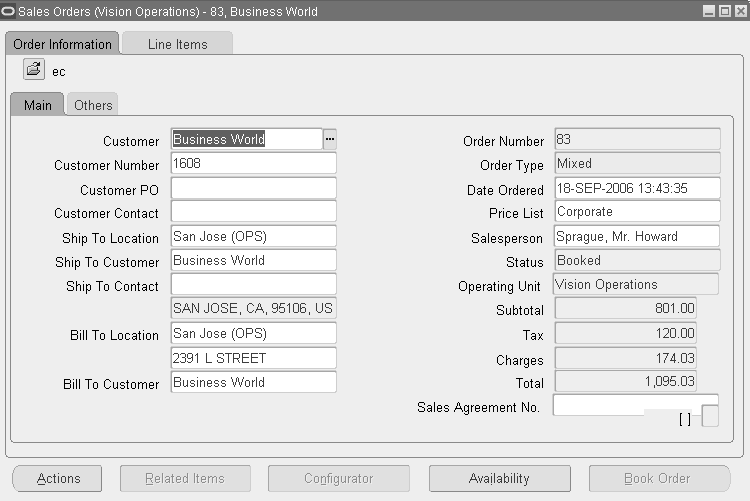Click the Sales Agreement No. field
The width and height of the screenshot is (750, 501).
point(635,405)
